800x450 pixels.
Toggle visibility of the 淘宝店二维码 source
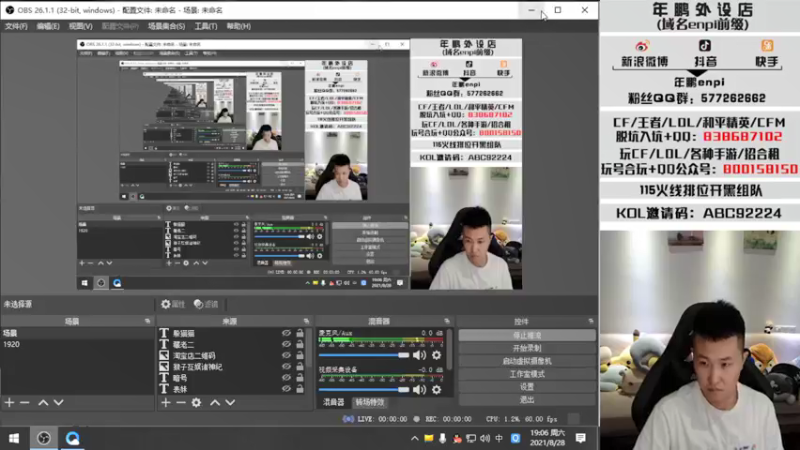coord(286,356)
